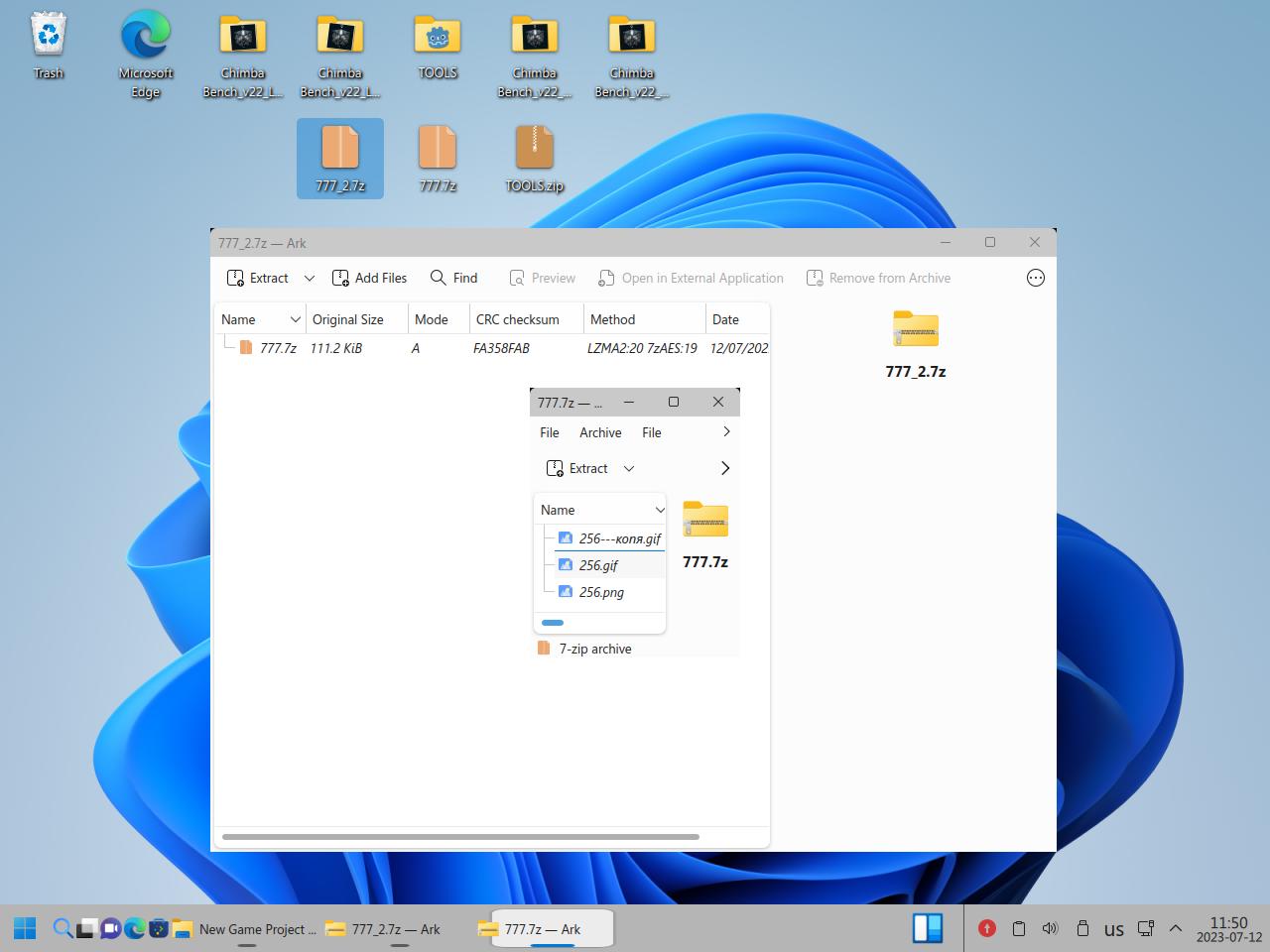This screenshot has height=952, width=1270.
Task: Click the horizontal scrollbar in main file list
Action: tap(460, 836)
